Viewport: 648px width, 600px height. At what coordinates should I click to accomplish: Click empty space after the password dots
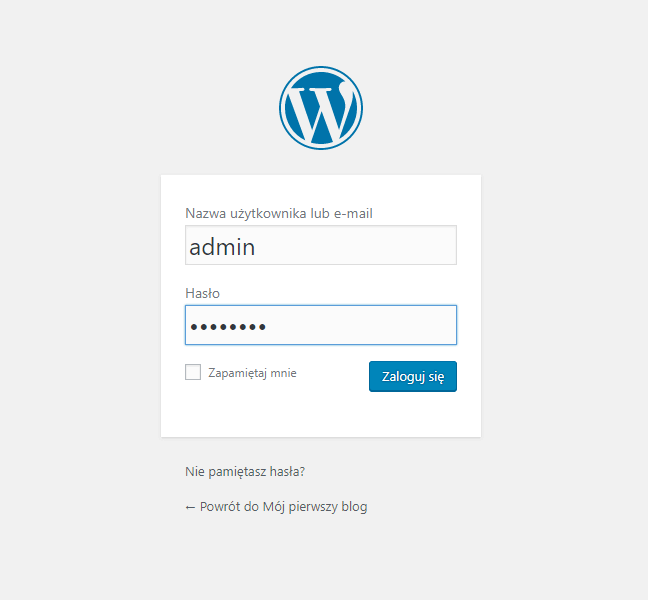click(x=360, y=325)
